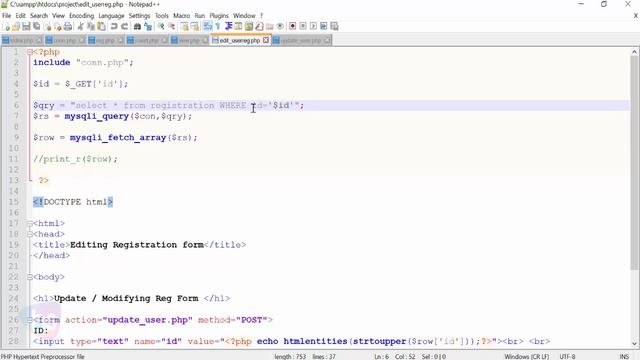Close the current document via the toolbar Close icon
The height and width of the screenshot is (360, 640).
(48, 27)
